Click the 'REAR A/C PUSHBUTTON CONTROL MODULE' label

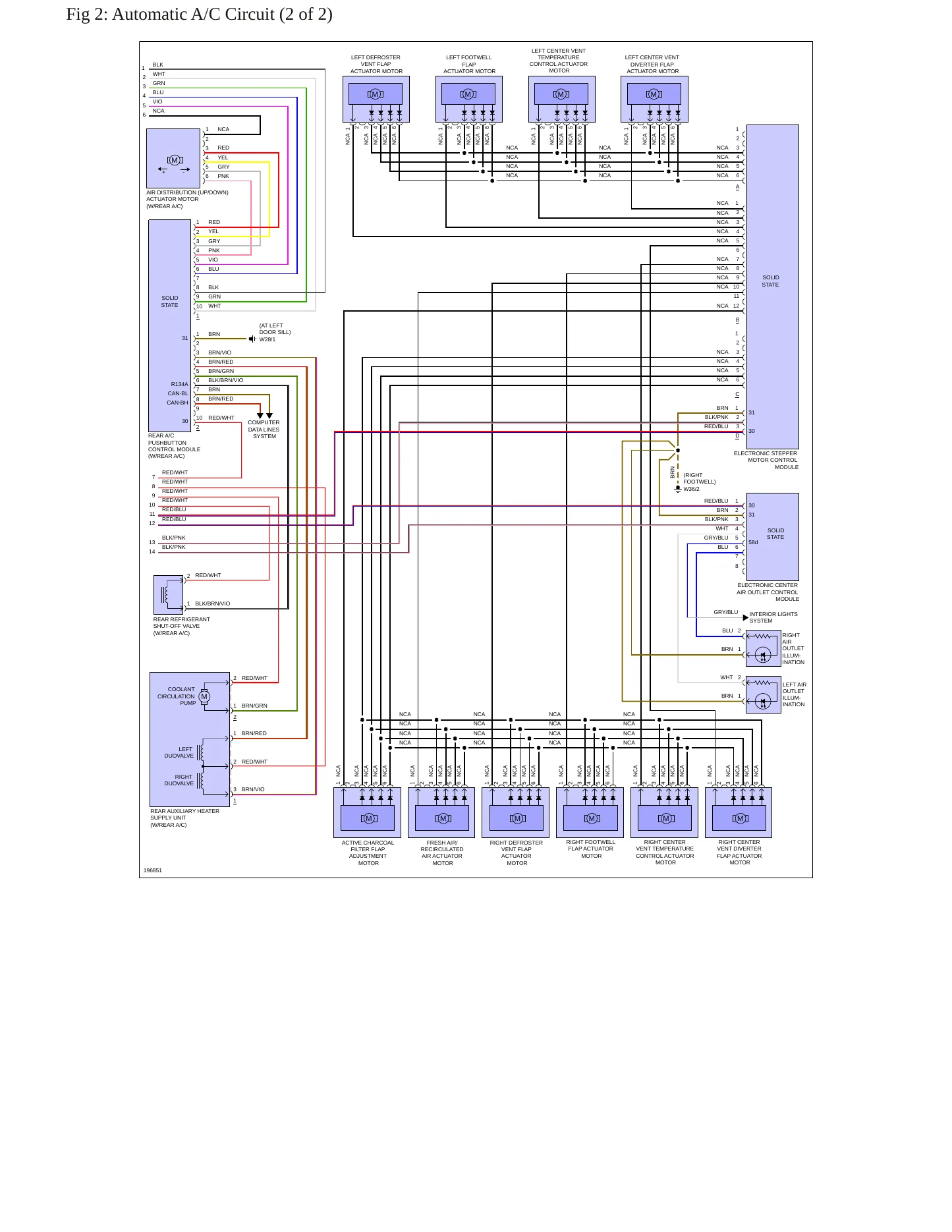tap(174, 446)
